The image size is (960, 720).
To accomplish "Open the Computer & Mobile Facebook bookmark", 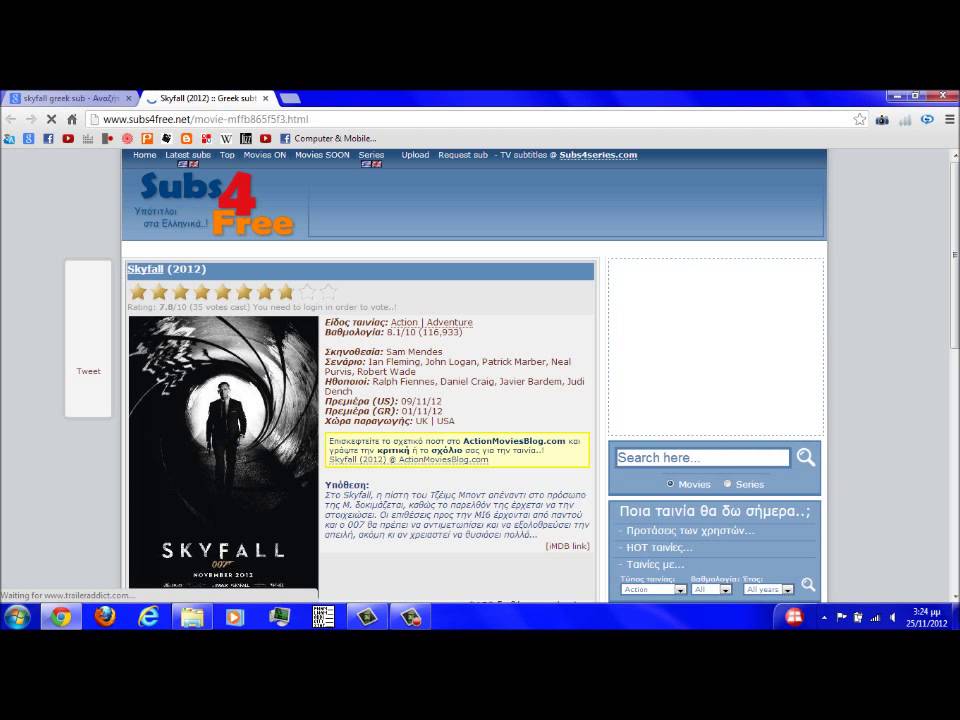I will click(328, 139).
